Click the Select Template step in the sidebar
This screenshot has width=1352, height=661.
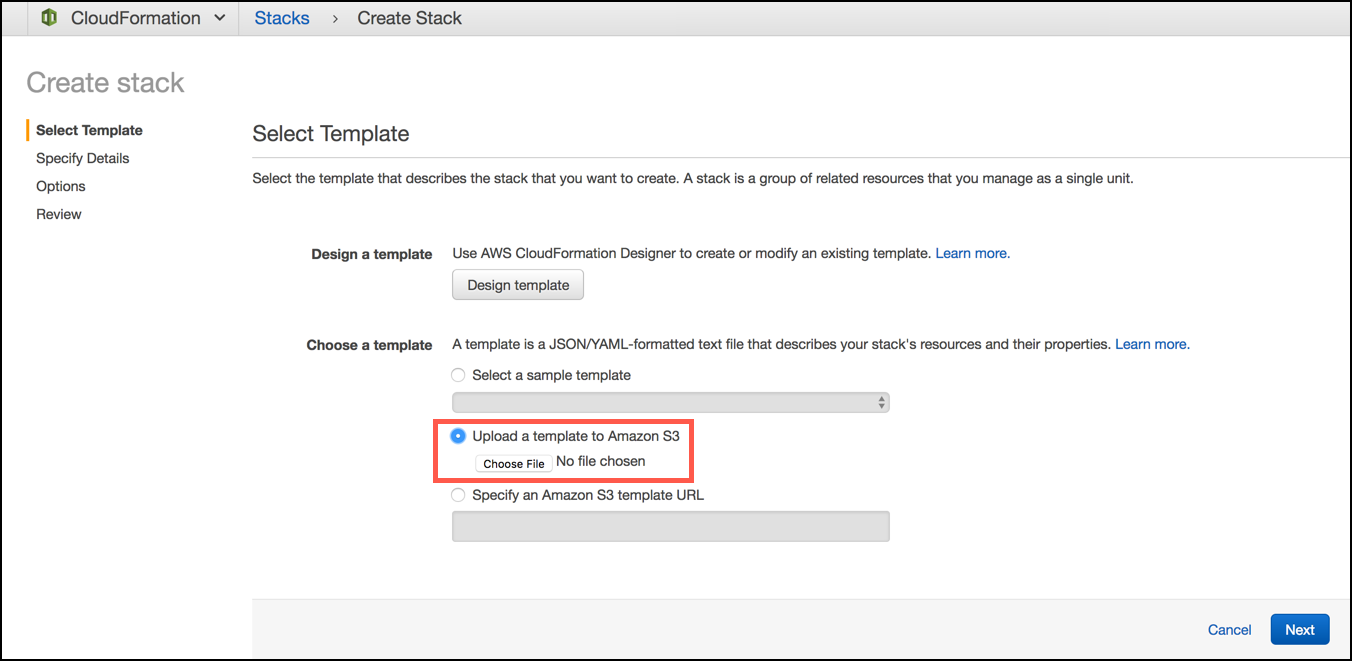[88, 130]
